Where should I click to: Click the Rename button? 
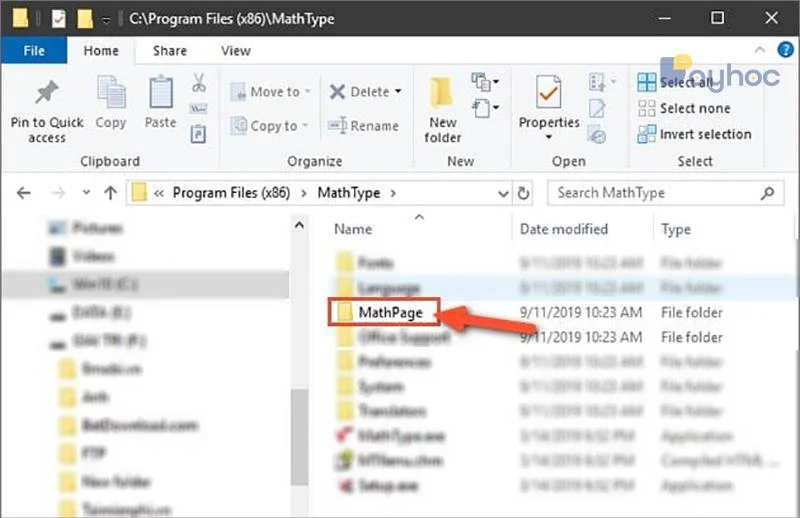click(x=363, y=126)
